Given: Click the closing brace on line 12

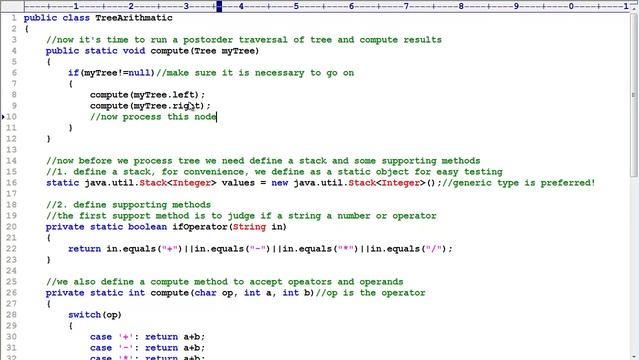Looking at the screenshot, I should [x=49, y=139].
